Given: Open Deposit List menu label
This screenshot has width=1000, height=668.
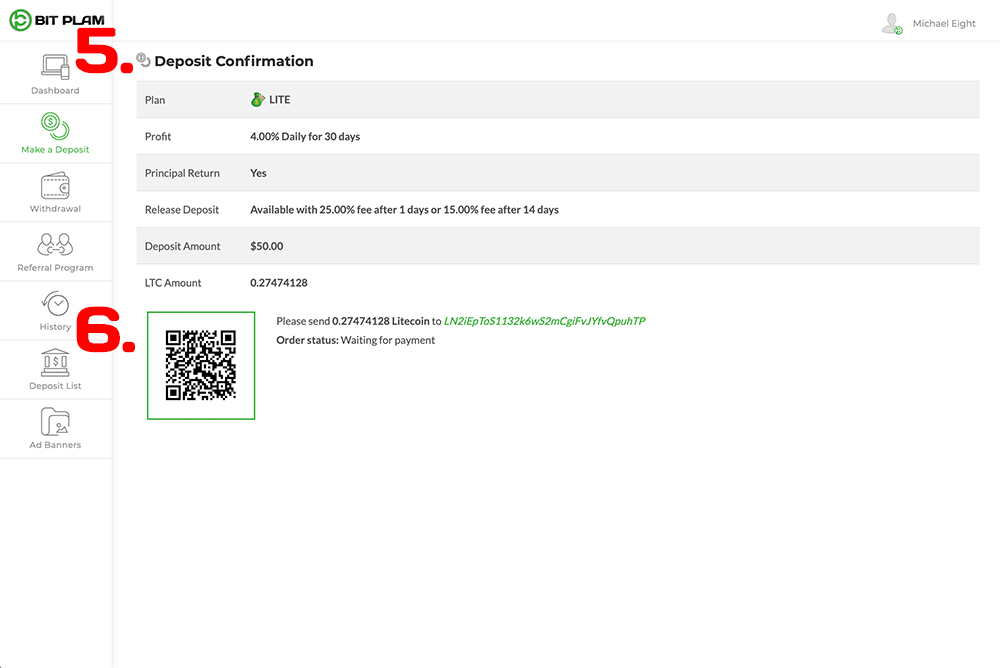Looking at the screenshot, I should tap(55, 386).
